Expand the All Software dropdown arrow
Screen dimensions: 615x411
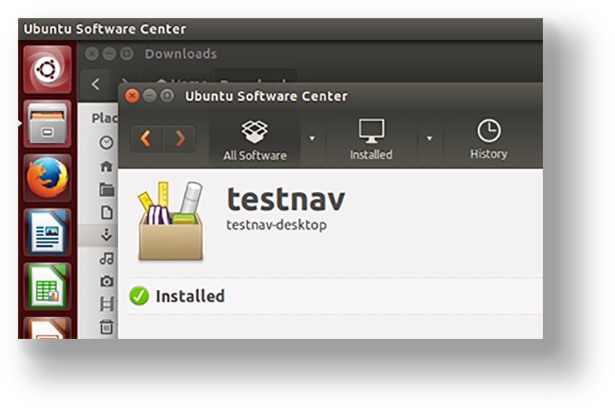pos(312,138)
